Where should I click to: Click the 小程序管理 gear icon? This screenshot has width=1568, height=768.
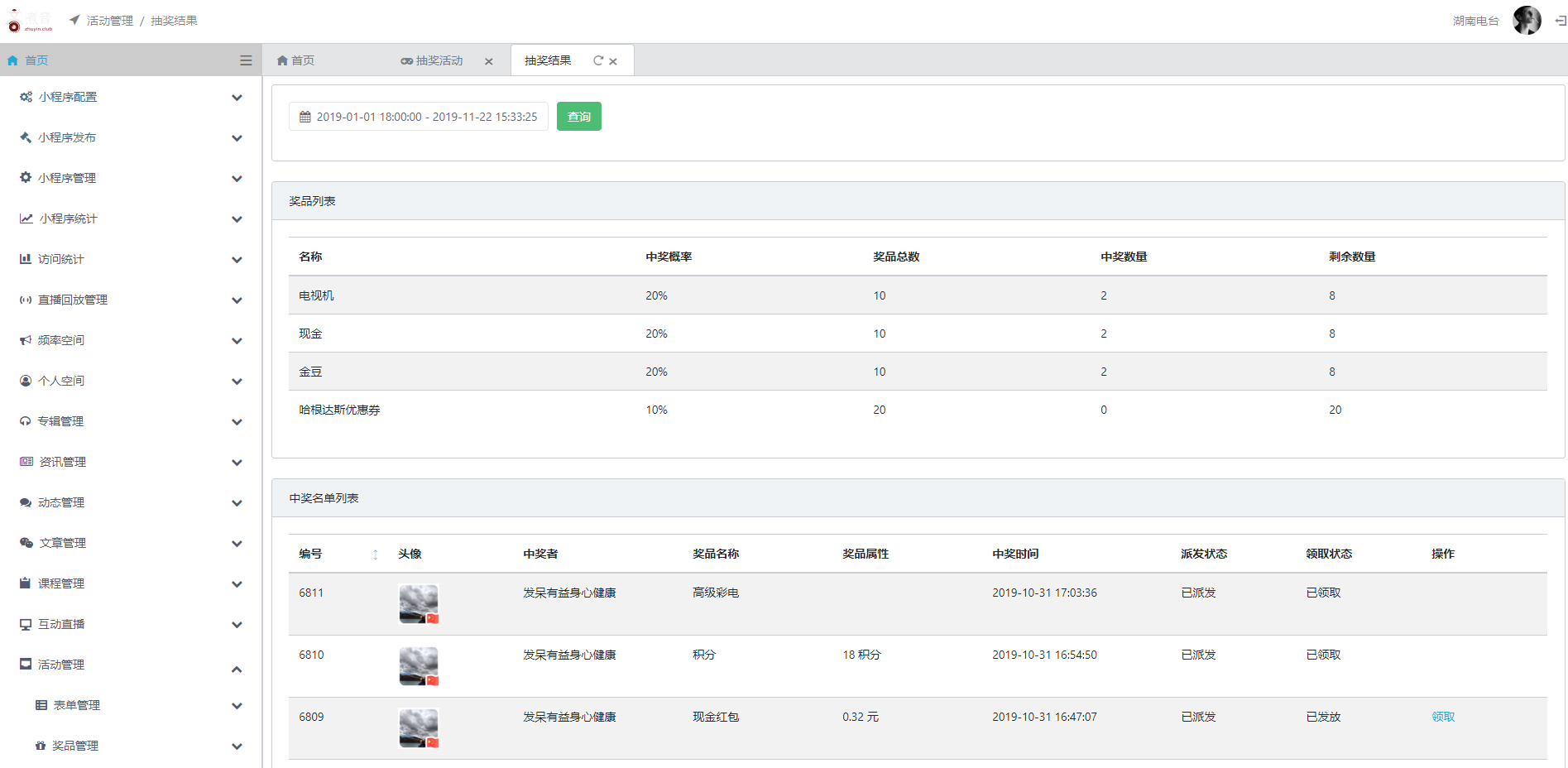tap(26, 178)
